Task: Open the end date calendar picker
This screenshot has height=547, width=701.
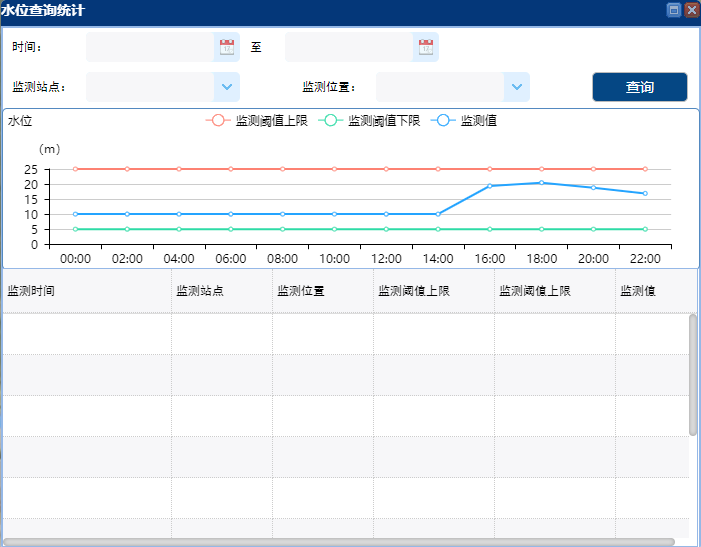Action: 426,47
